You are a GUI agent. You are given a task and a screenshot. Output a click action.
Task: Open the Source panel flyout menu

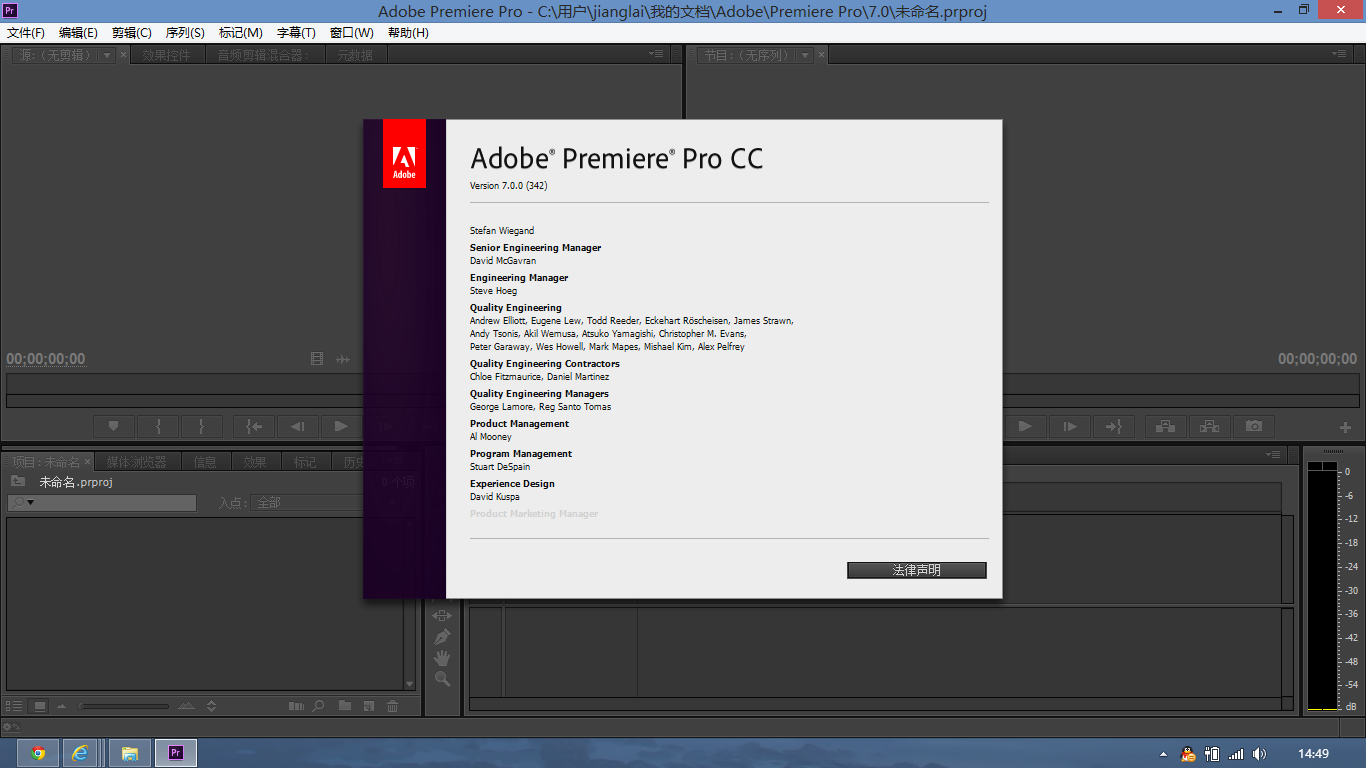point(656,54)
